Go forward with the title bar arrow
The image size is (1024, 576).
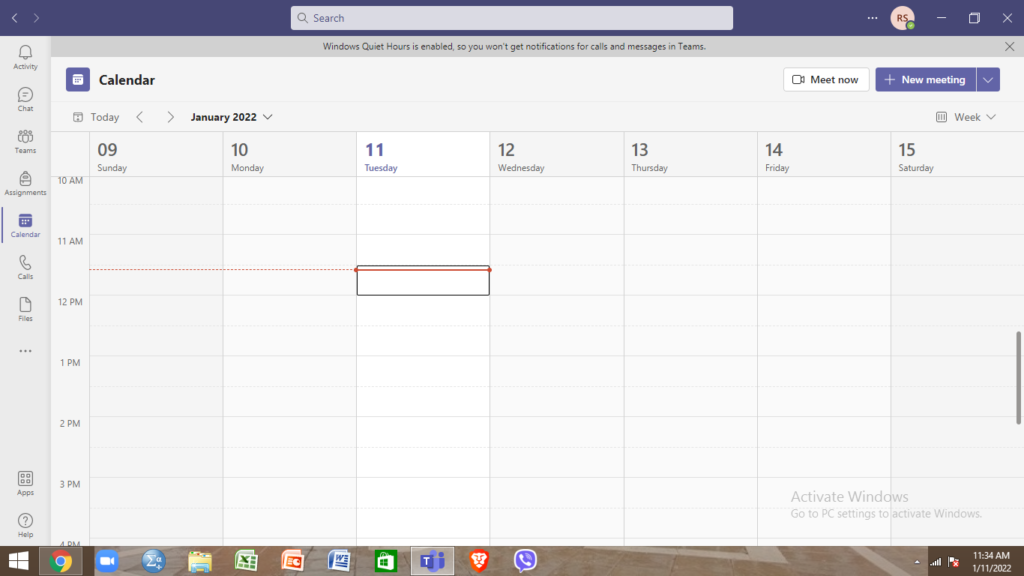pyautogui.click(x=37, y=18)
